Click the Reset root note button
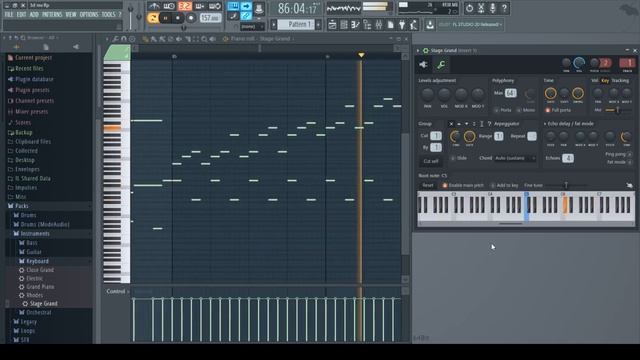The width and height of the screenshot is (640, 360). [x=428, y=185]
